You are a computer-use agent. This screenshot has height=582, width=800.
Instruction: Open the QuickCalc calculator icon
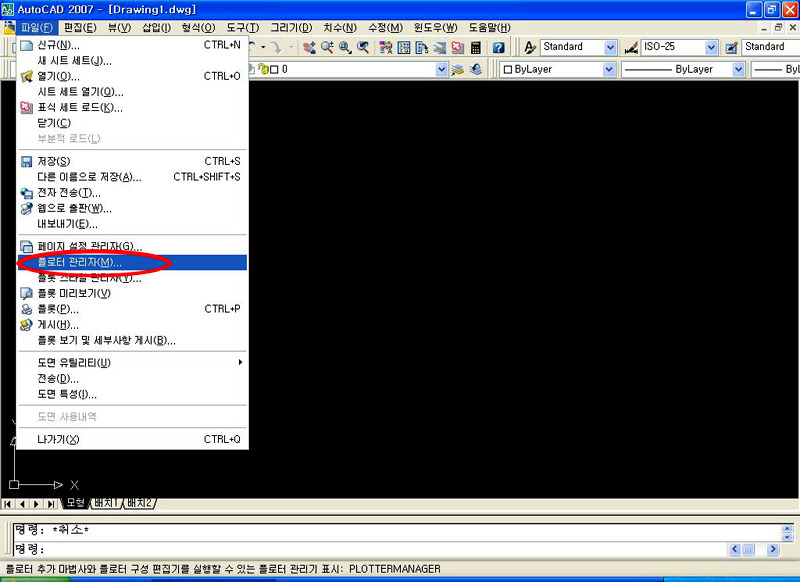click(x=476, y=47)
